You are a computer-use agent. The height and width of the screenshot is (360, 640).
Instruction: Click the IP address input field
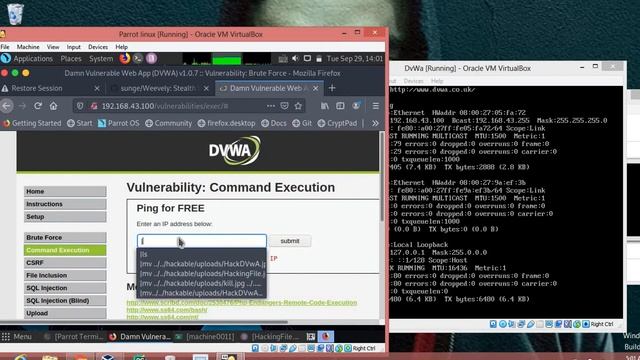202,241
